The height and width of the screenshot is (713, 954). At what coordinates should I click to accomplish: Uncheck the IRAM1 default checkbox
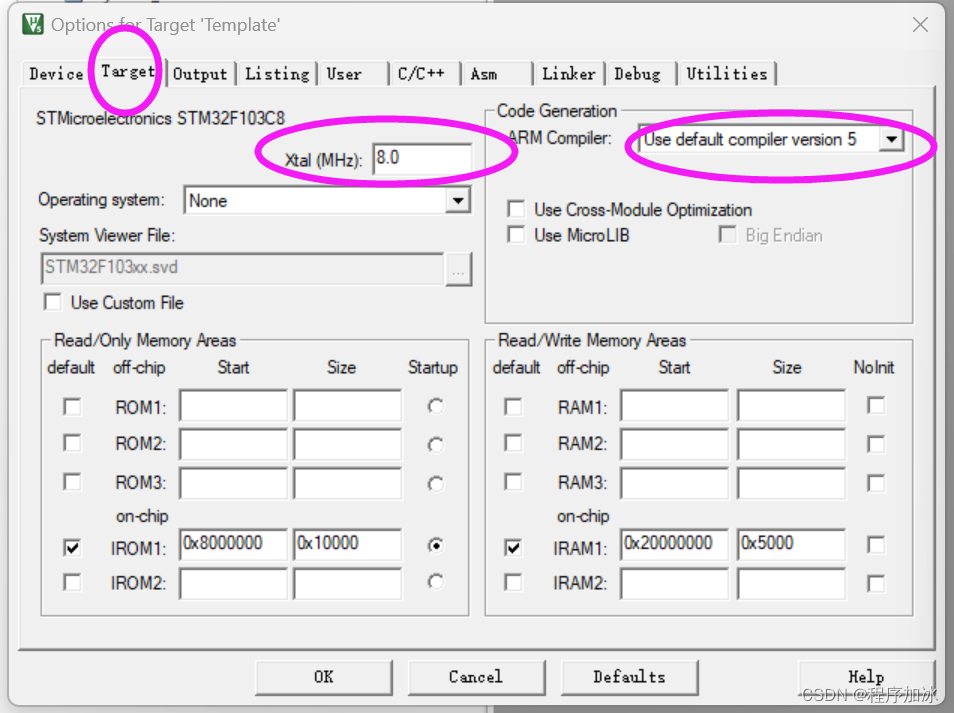pyautogui.click(x=513, y=548)
